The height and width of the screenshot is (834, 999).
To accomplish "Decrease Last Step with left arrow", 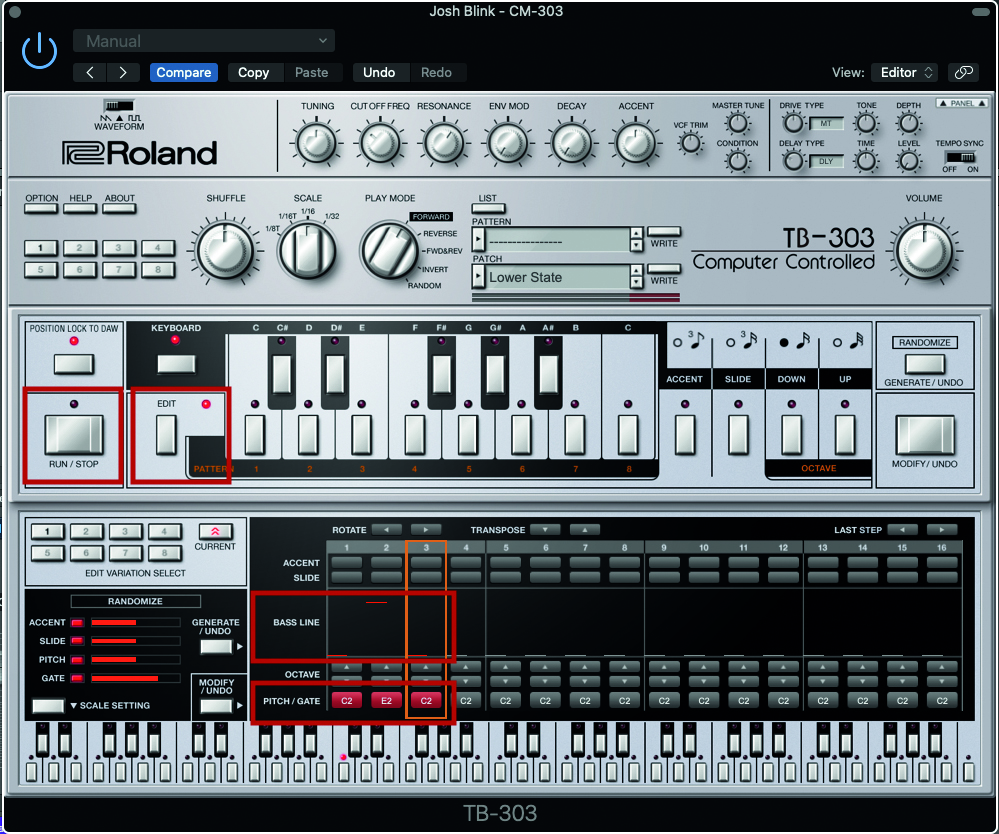I will click(x=902, y=529).
